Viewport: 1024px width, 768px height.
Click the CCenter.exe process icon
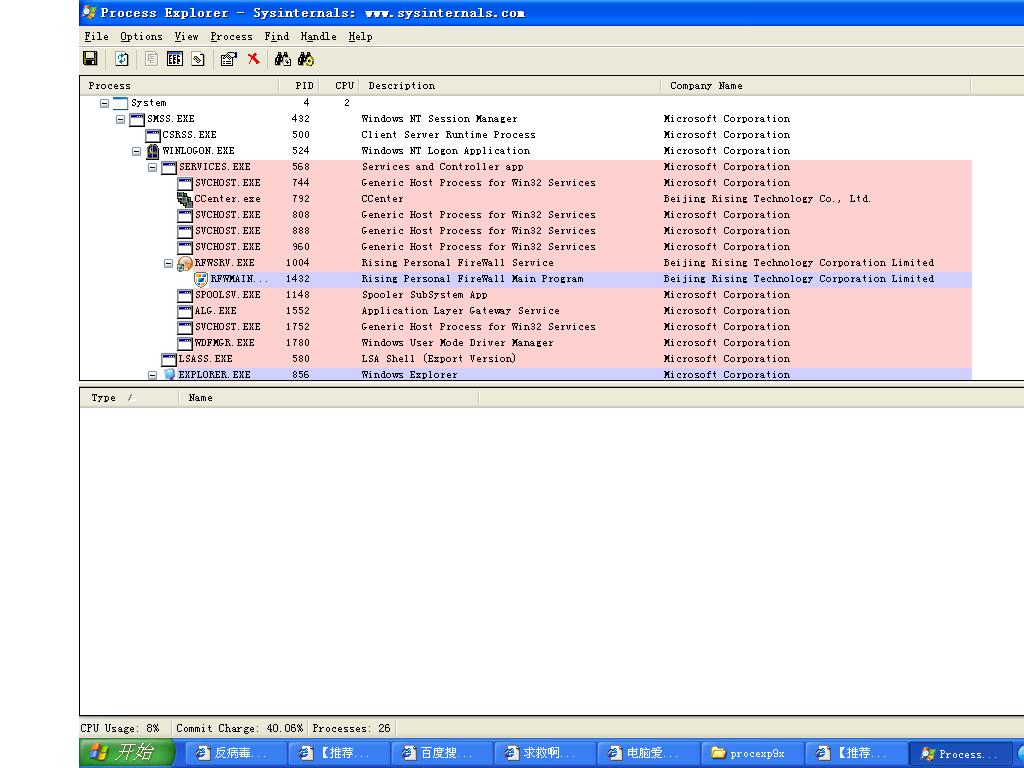coord(185,199)
